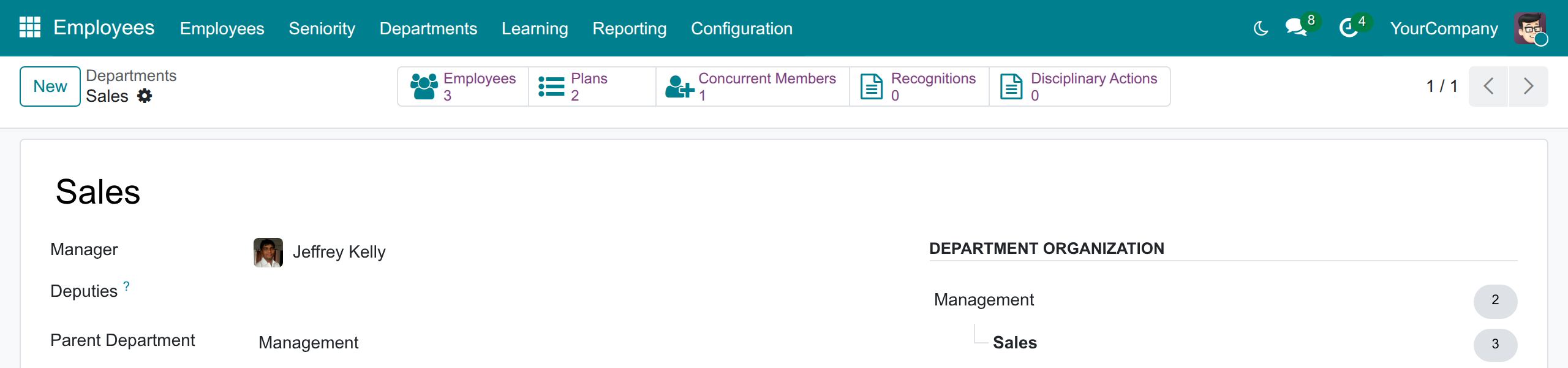This screenshot has width=1568, height=368.
Task: Open the Departments menu
Action: 428,28
